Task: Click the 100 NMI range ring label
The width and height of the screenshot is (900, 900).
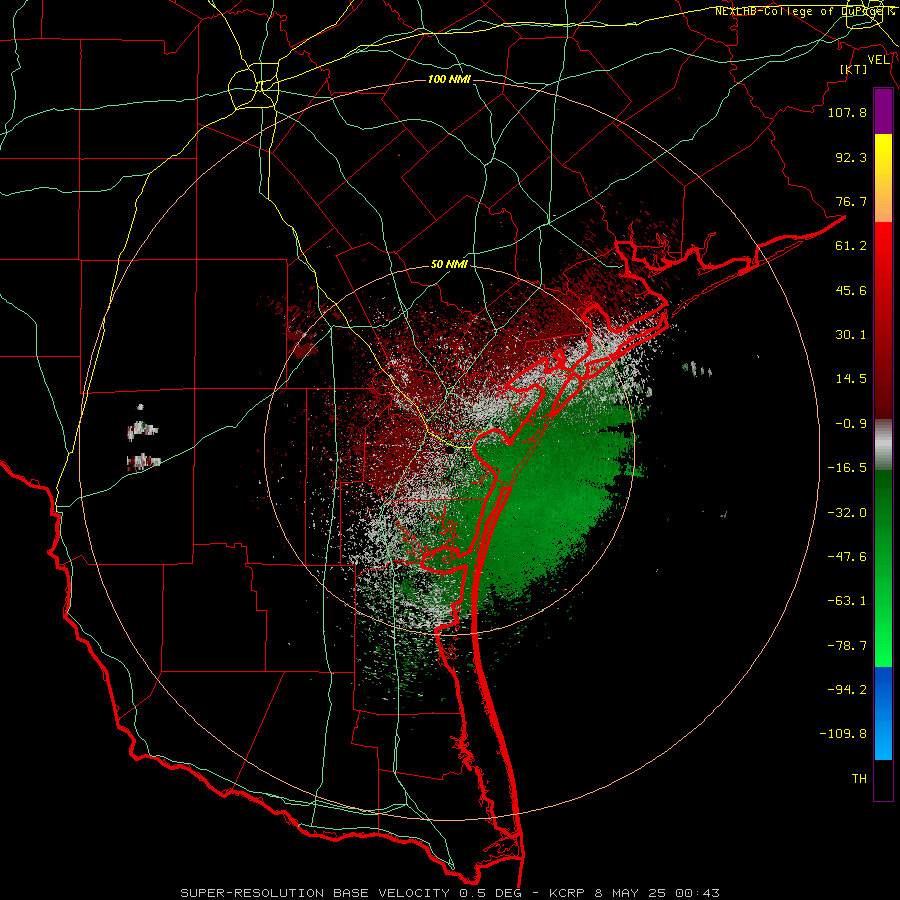Action: [x=449, y=79]
